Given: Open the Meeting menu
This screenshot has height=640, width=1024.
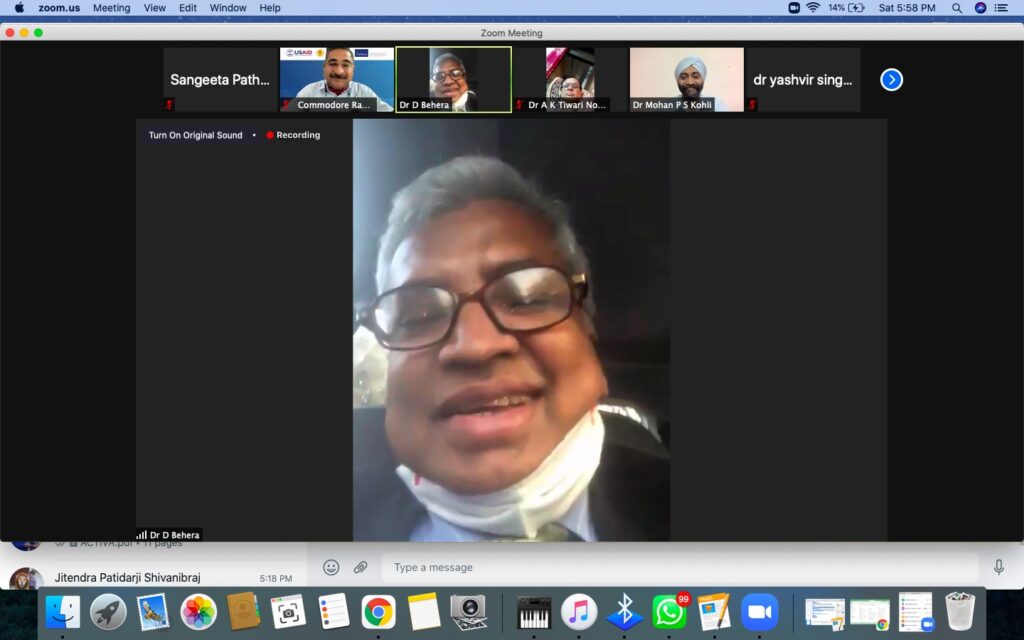Looking at the screenshot, I should coord(111,8).
